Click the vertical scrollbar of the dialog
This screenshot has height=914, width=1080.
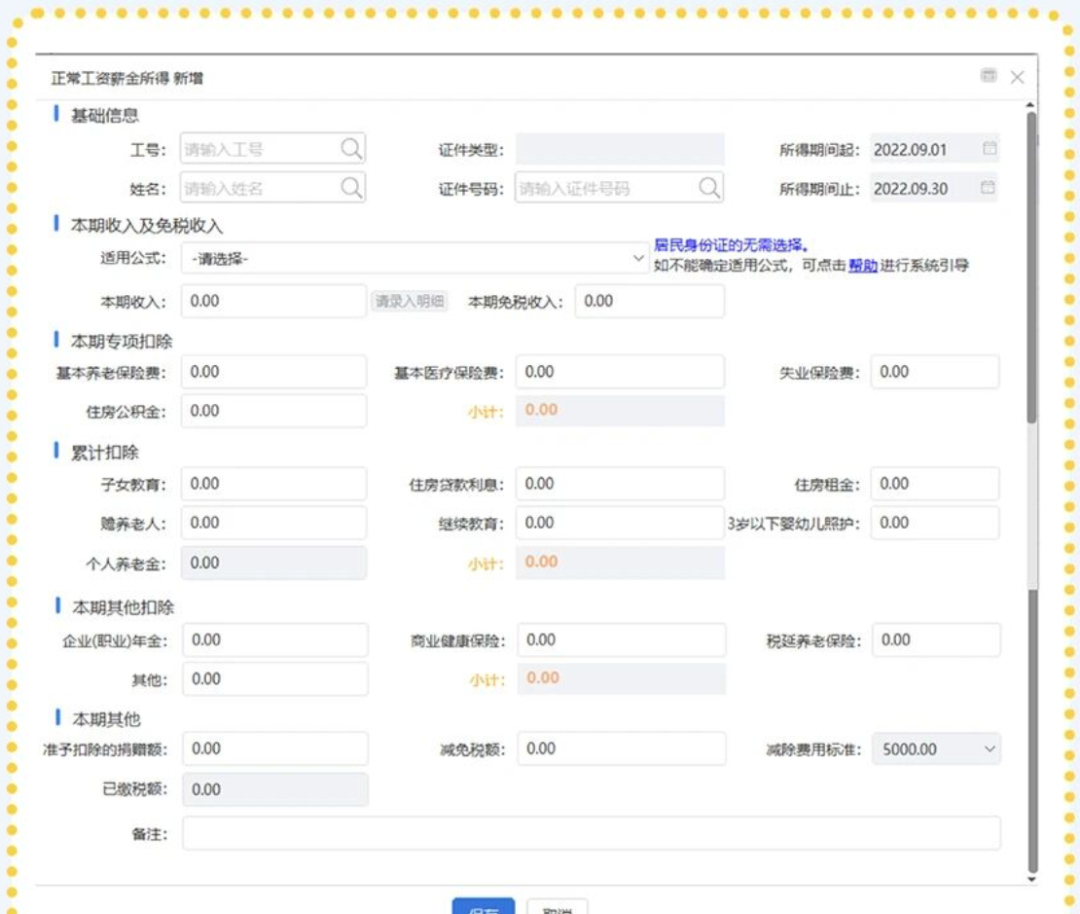click(x=1032, y=300)
